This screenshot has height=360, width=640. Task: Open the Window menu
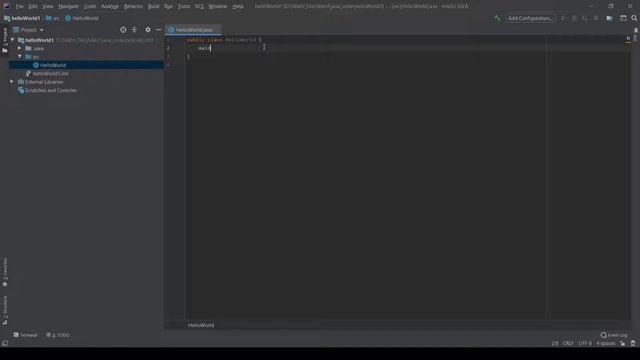[218, 6]
